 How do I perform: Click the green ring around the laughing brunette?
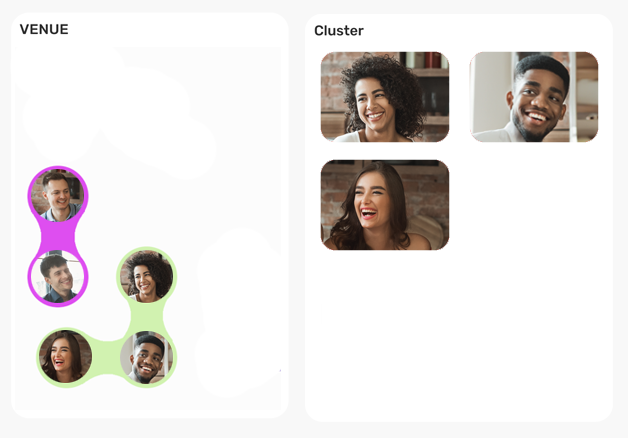coord(38,358)
